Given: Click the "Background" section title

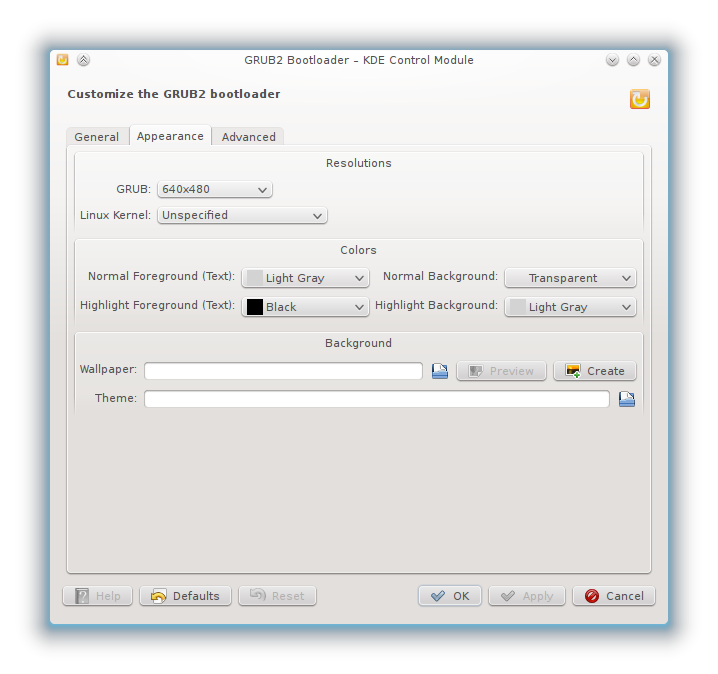Looking at the screenshot, I should coord(359,343).
